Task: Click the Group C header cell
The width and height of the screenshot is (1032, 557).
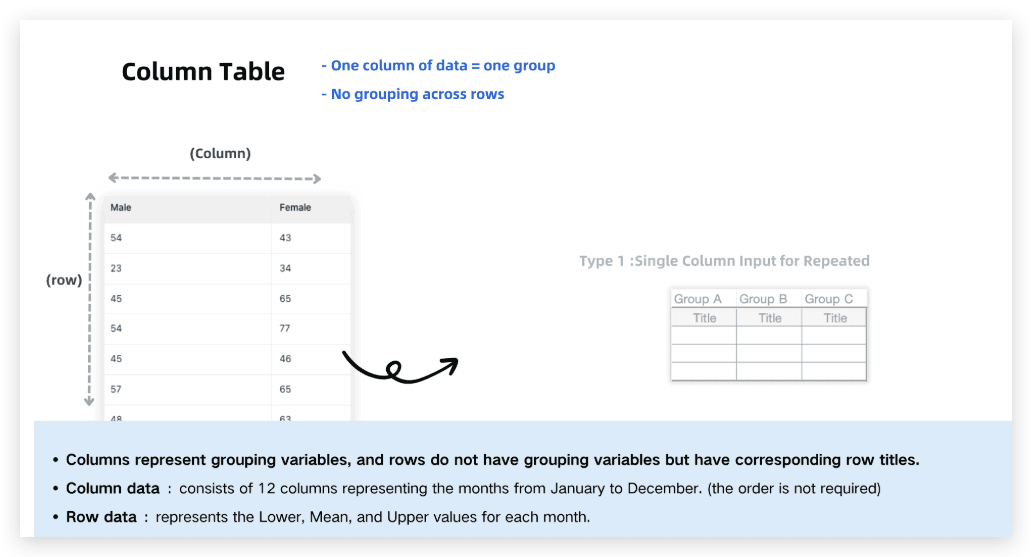Action: point(834,299)
